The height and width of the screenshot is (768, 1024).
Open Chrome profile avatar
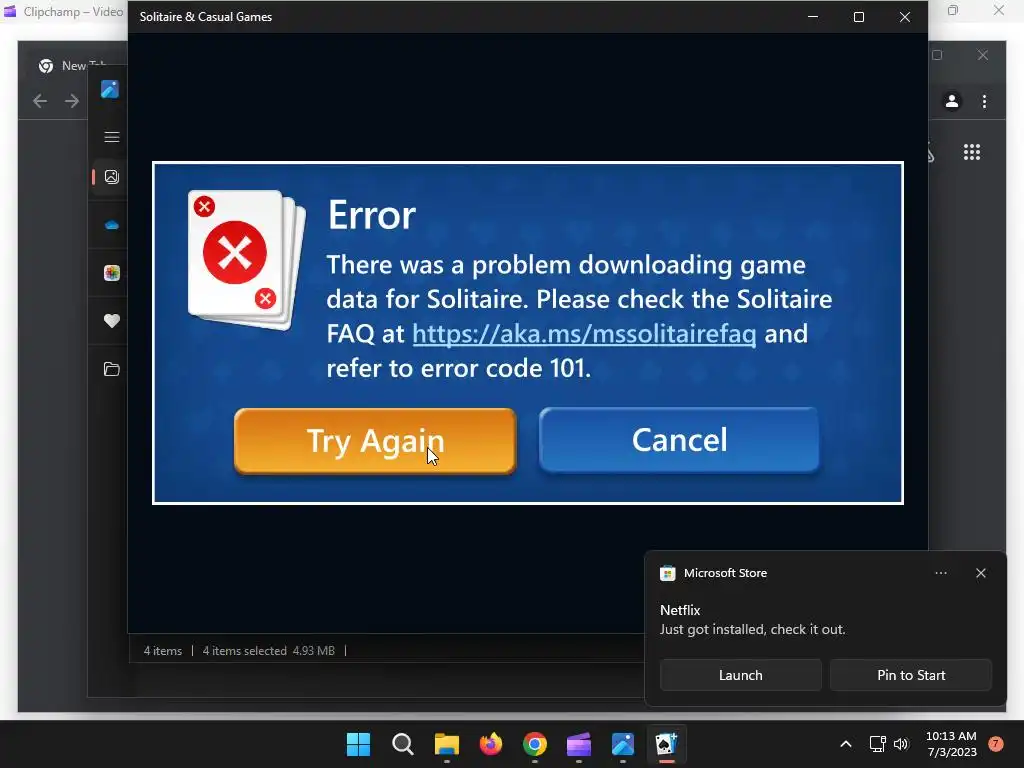click(952, 101)
